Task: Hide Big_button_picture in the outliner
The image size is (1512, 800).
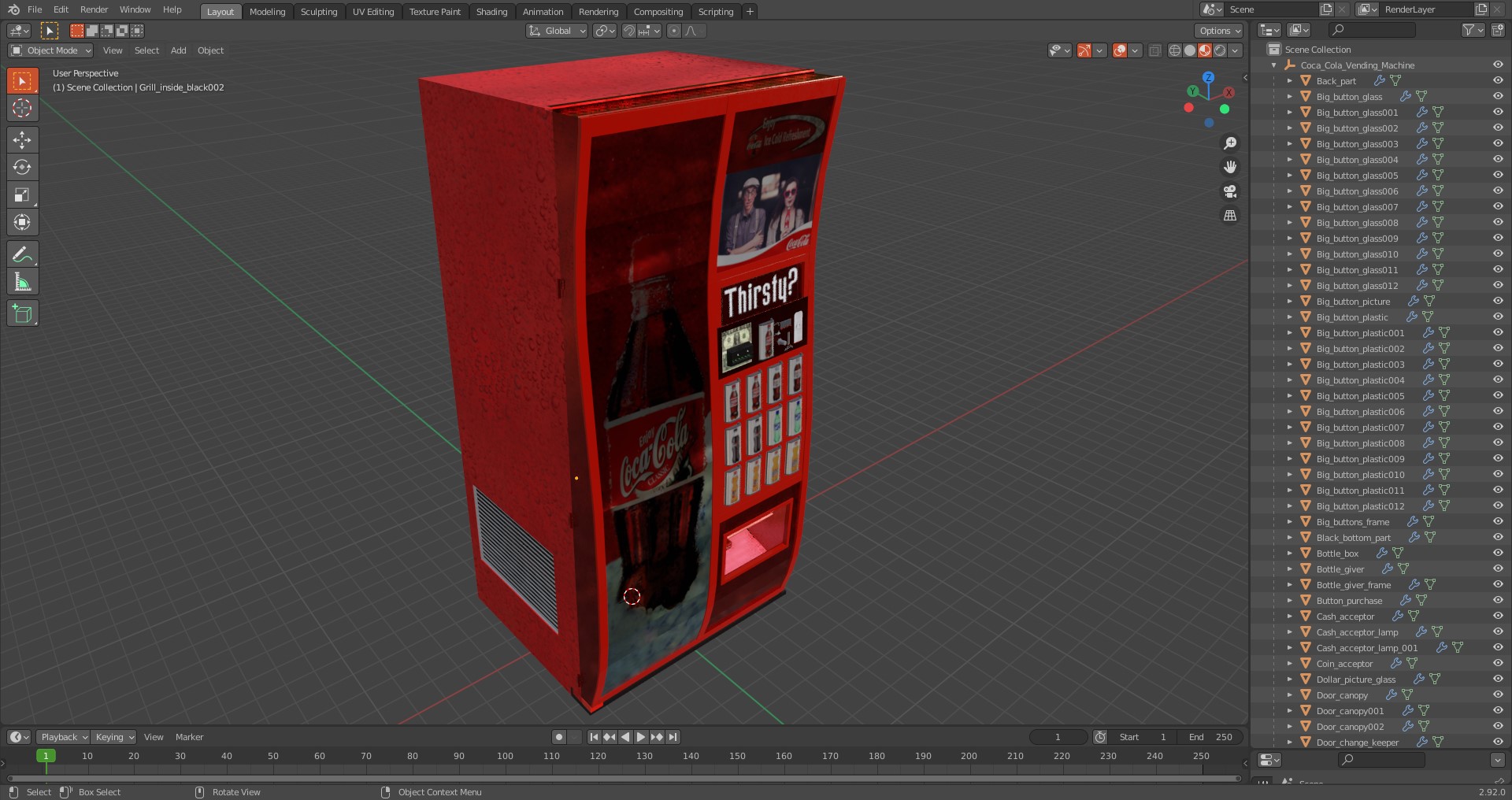Action: click(1498, 301)
